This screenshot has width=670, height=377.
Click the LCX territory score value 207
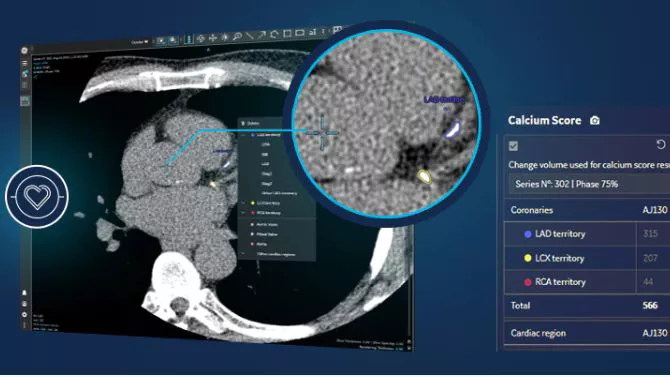(650, 258)
